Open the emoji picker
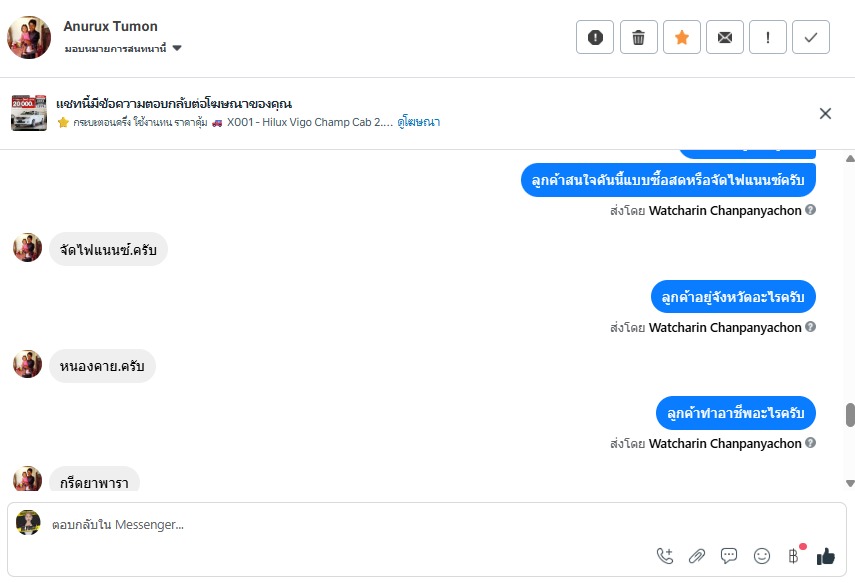The image size is (855, 583). coord(762,556)
